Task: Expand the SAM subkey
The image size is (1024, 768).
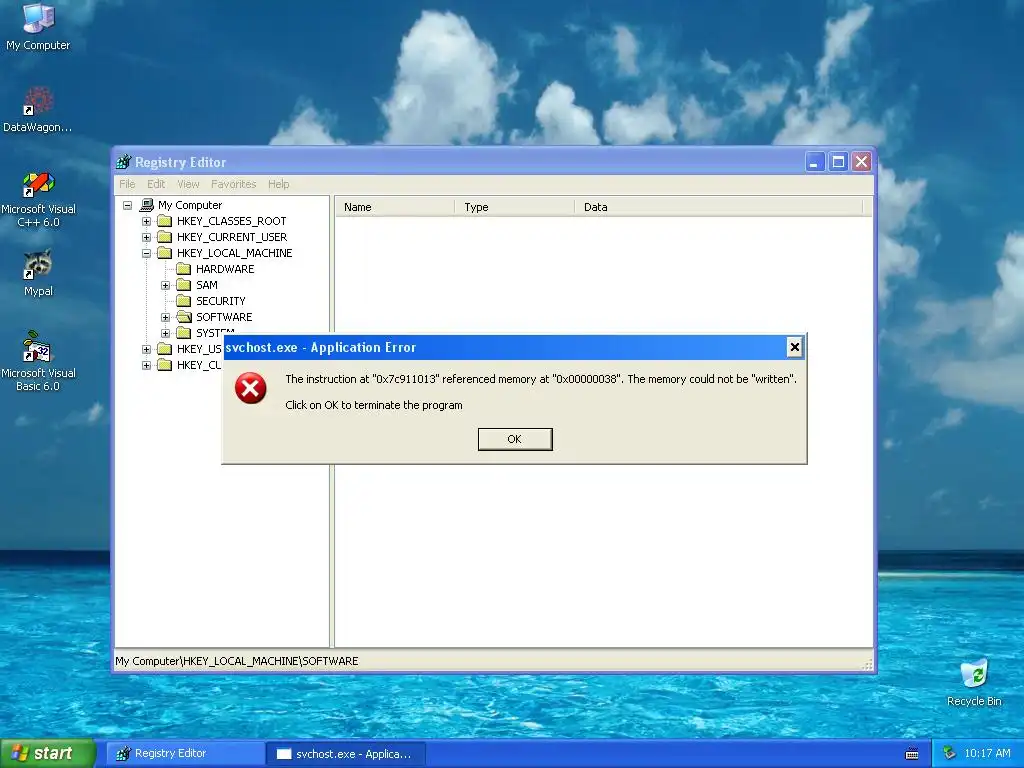Action: [166, 285]
